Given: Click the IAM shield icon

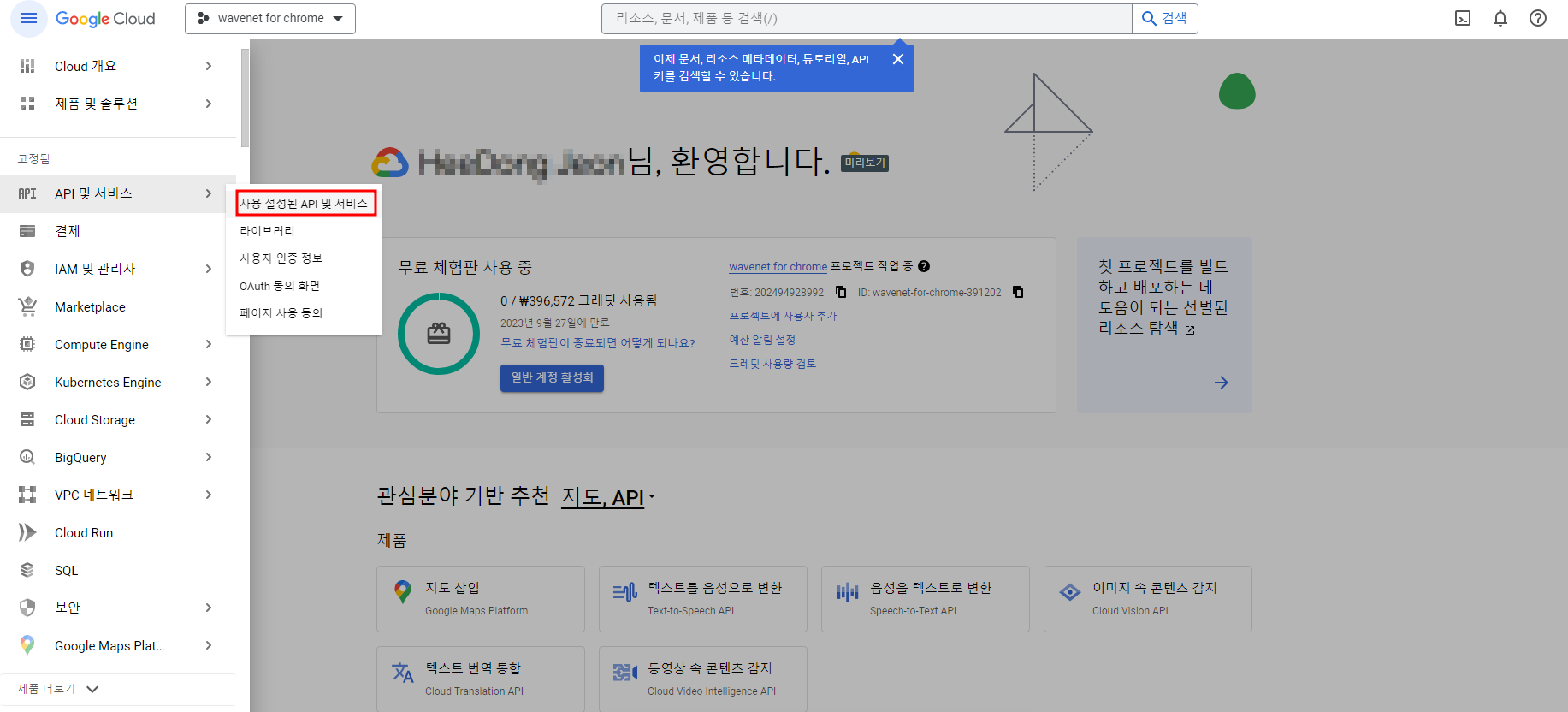Looking at the screenshot, I should coord(27,269).
